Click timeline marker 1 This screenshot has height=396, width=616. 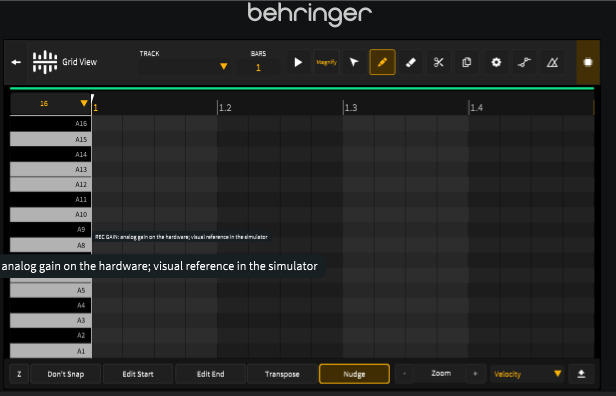click(95, 108)
